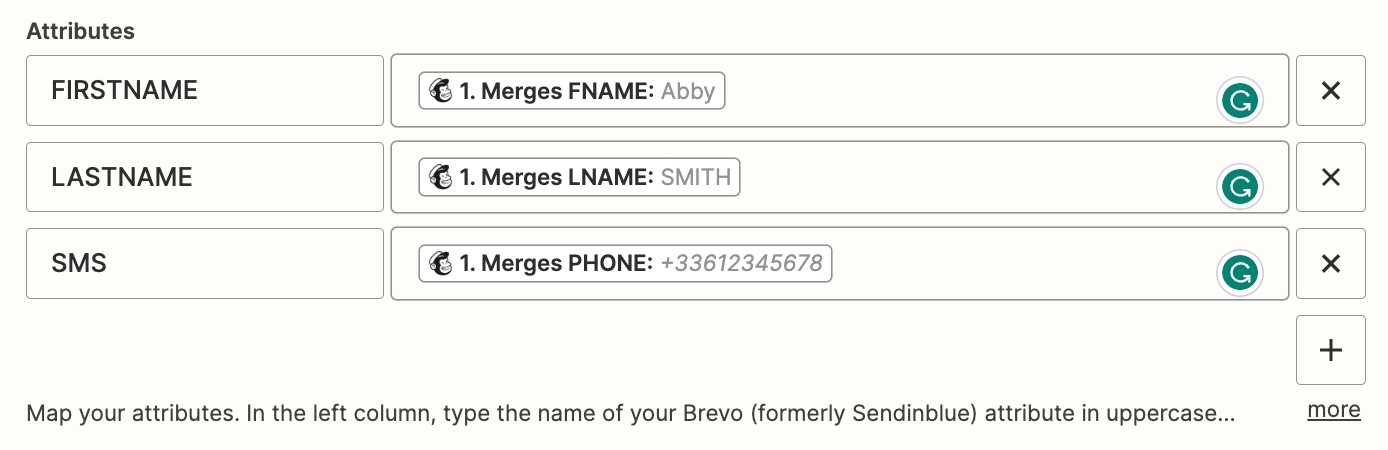Select the 'Merges PHONE: +33612345678' pill

[626, 263]
